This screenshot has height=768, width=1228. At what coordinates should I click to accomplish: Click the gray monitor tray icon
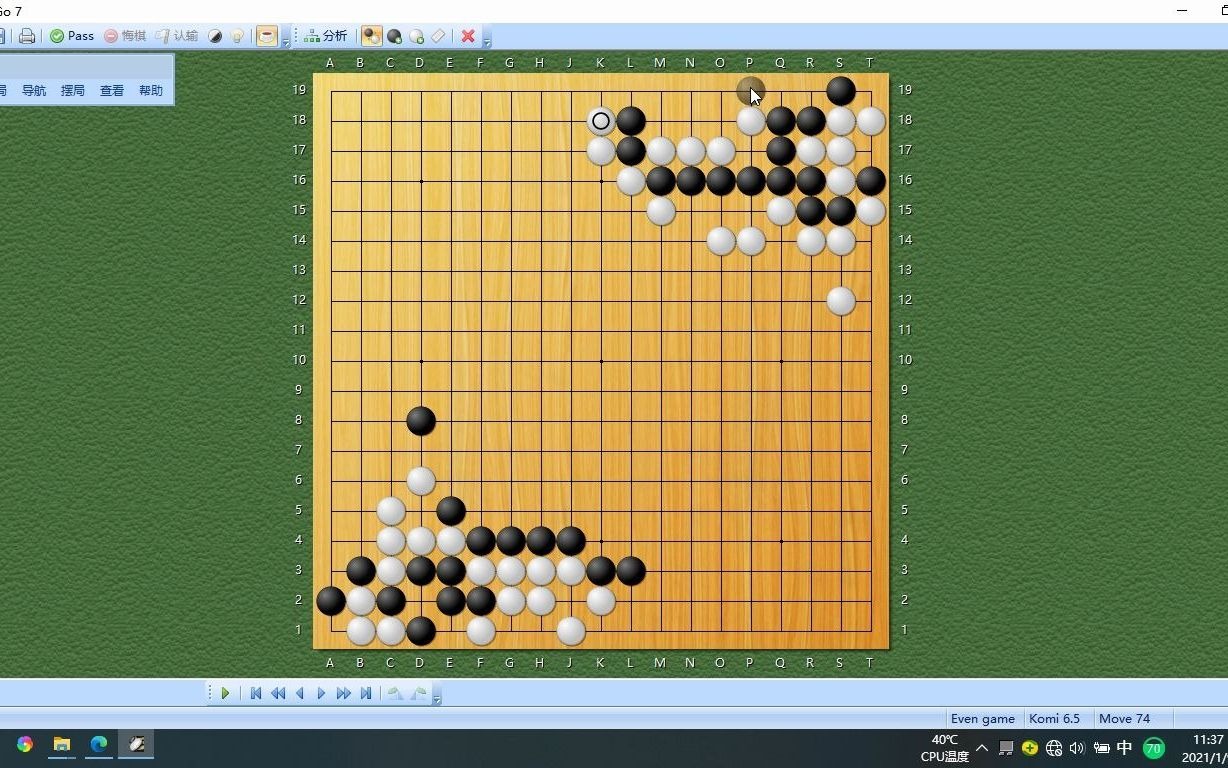click(1006, 747)
